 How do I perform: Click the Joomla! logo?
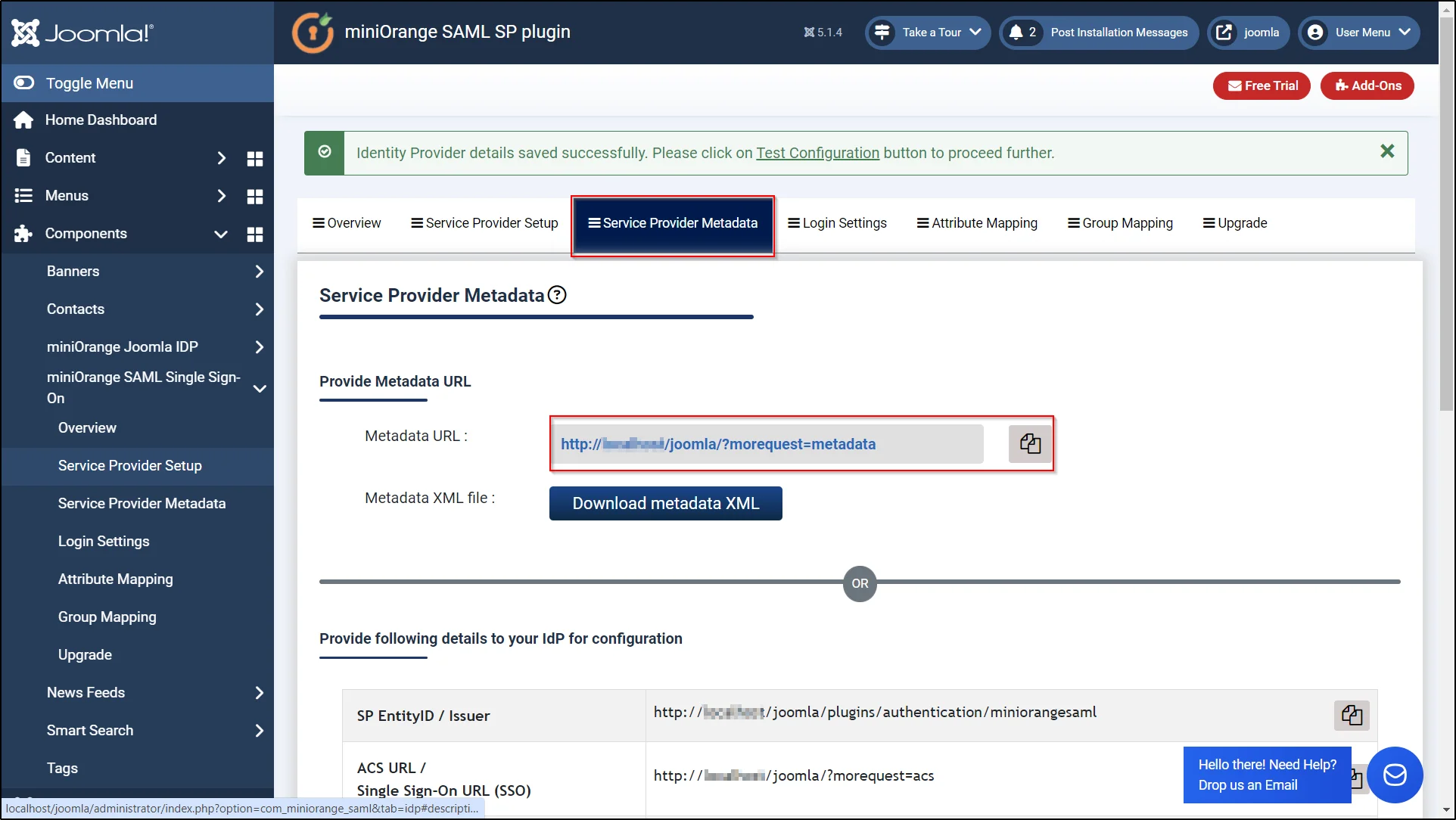82,33
